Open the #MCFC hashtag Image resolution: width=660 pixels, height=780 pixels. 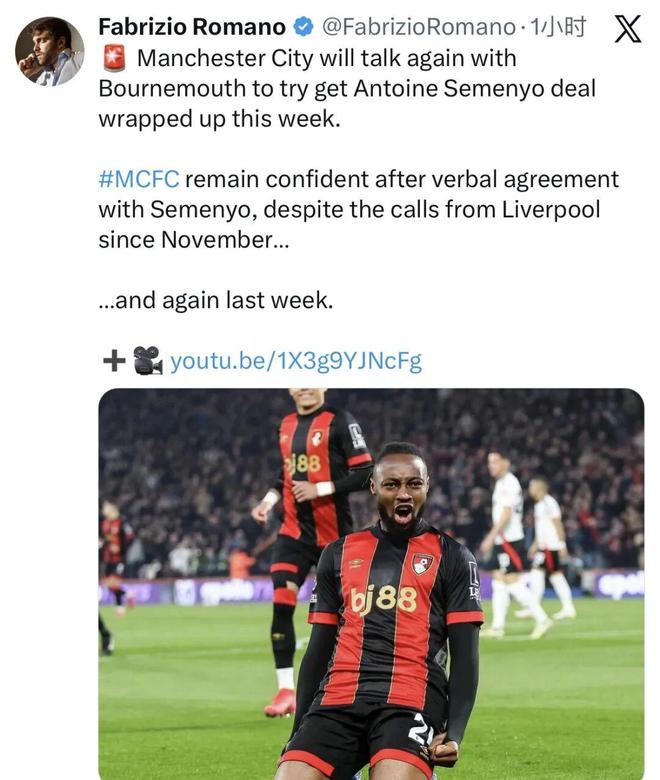[x=138, y=180]
